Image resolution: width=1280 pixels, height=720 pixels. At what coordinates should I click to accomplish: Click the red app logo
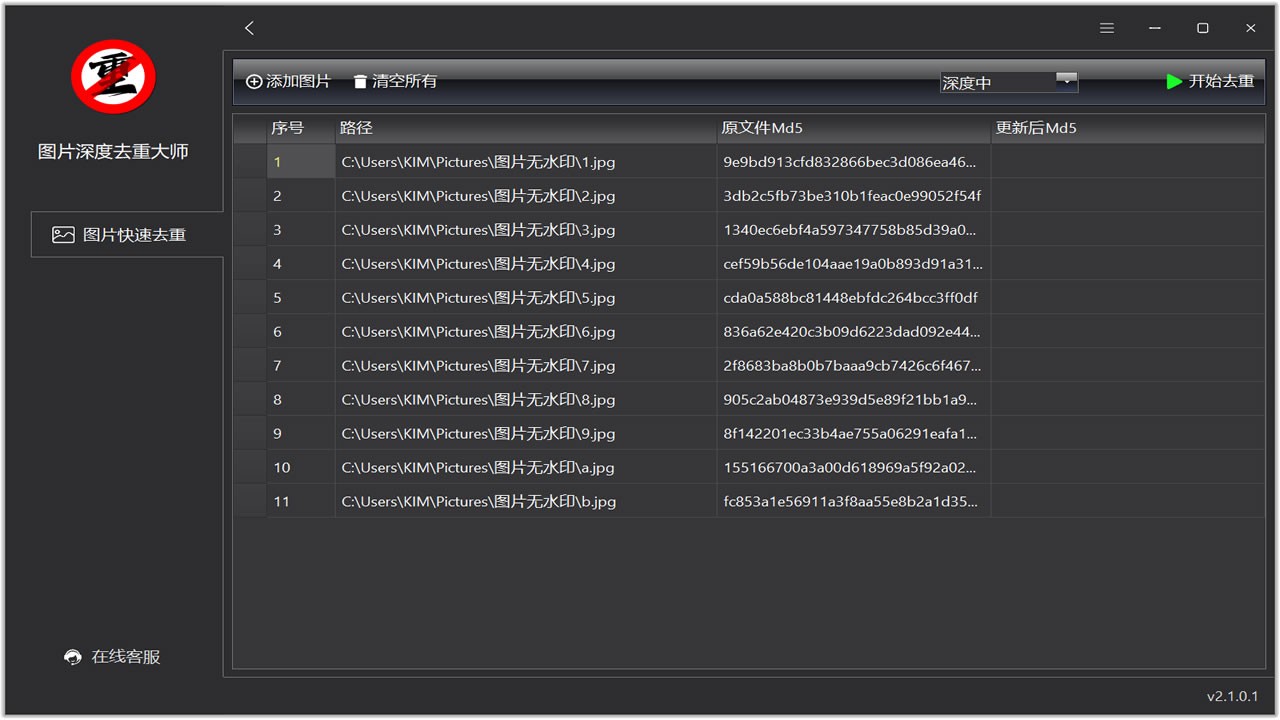(113, 77)
